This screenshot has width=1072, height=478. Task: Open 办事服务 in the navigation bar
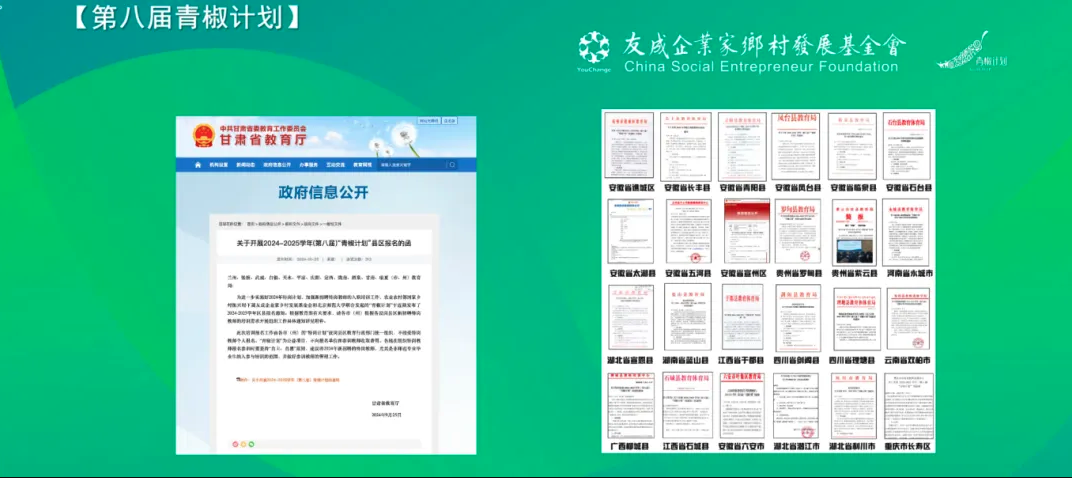click(309, 165)
